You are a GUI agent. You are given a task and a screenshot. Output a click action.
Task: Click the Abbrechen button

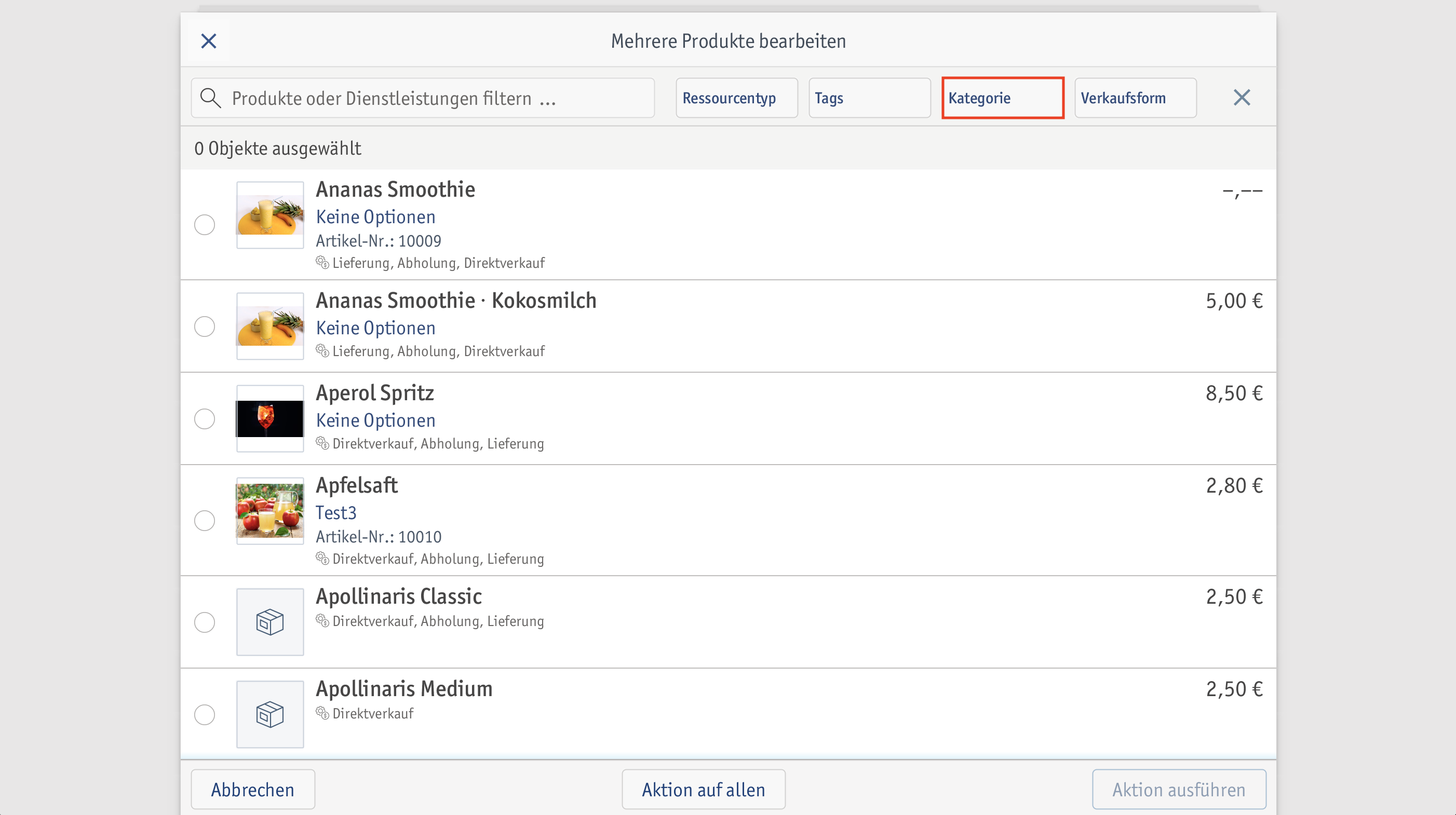253,789
